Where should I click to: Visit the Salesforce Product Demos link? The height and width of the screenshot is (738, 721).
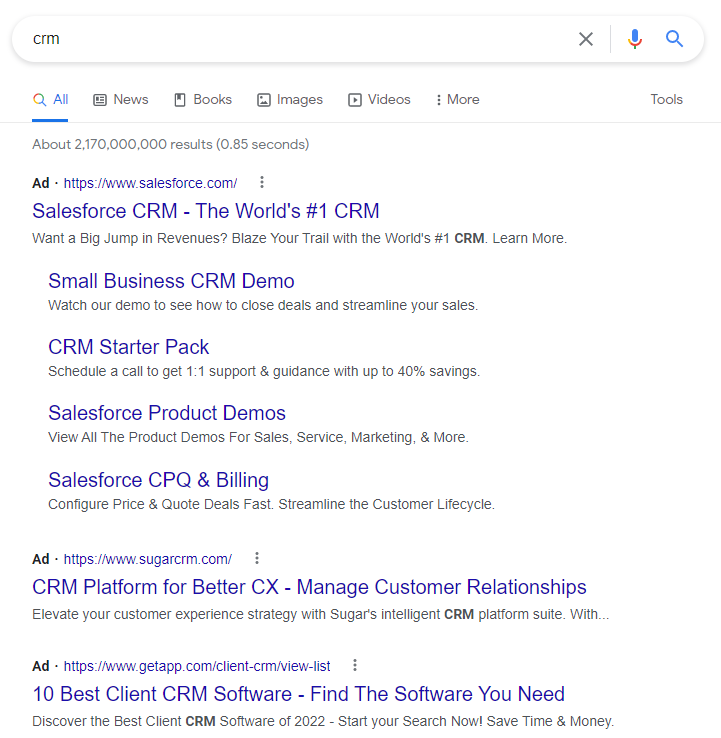[167, 413]
